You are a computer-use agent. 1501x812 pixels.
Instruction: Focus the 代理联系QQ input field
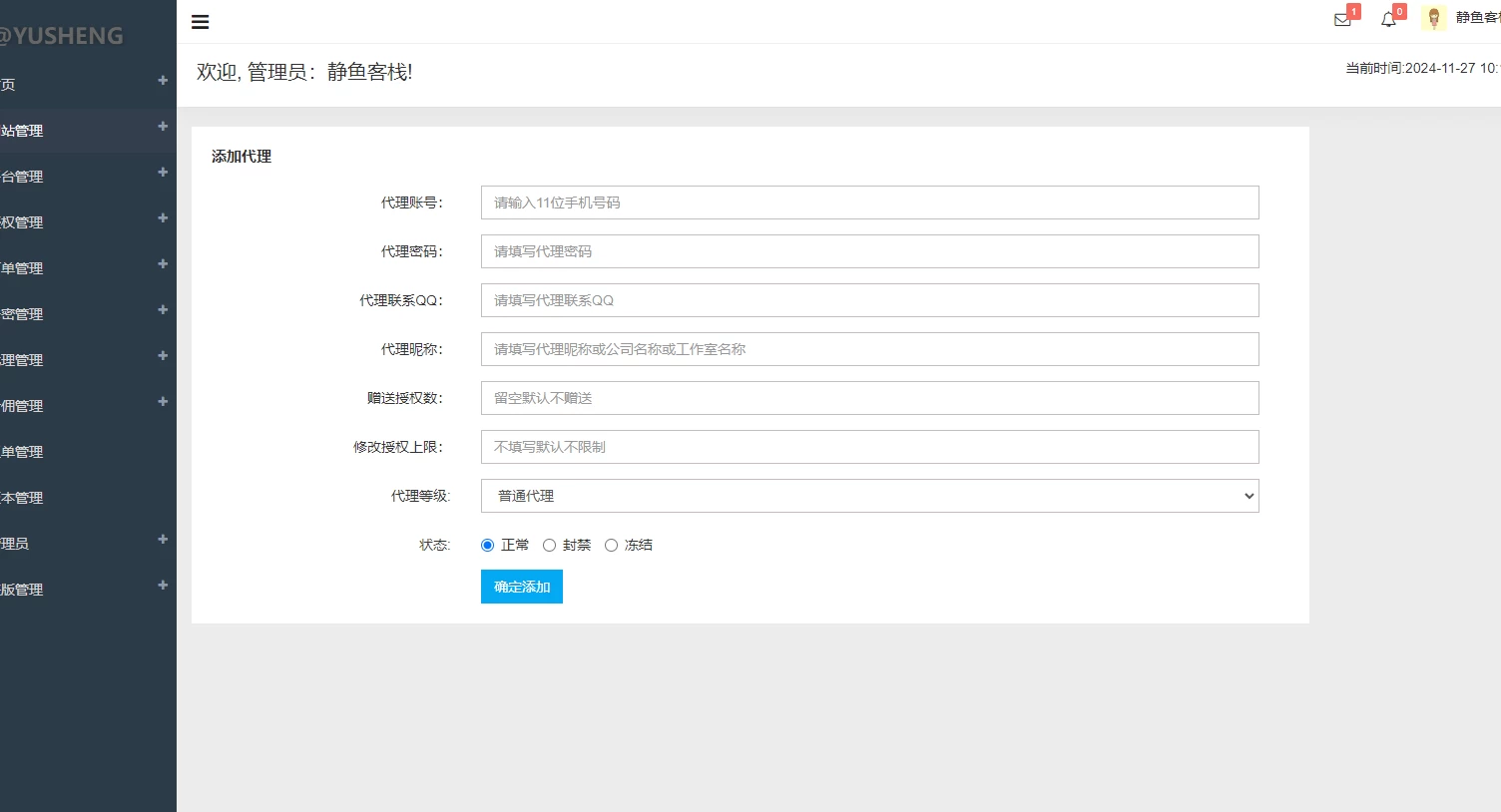pyautogui.click(x=869, y=300)
